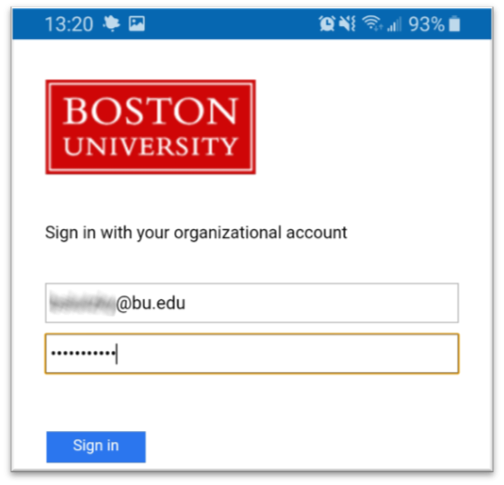Tap the alarm clock status icon

point(327,24)
